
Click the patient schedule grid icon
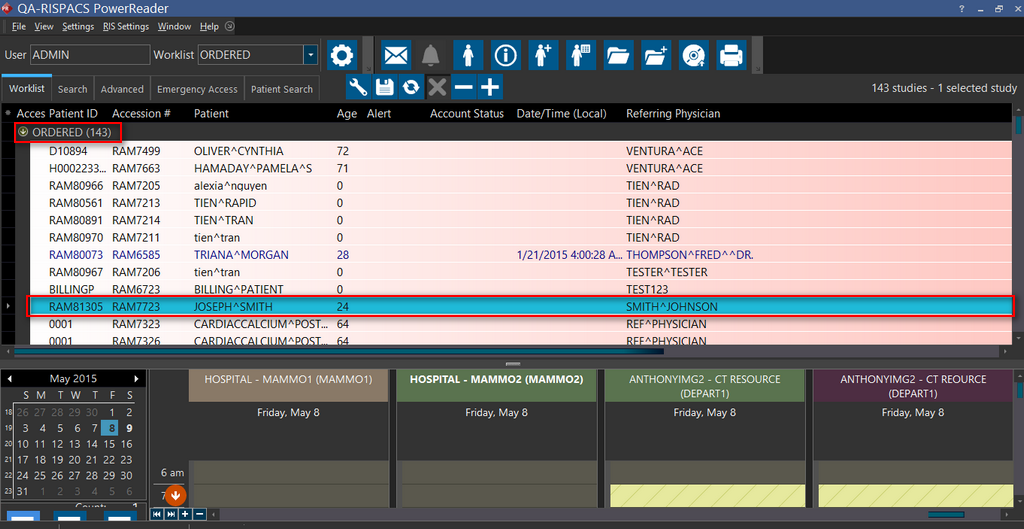(581, 55)
